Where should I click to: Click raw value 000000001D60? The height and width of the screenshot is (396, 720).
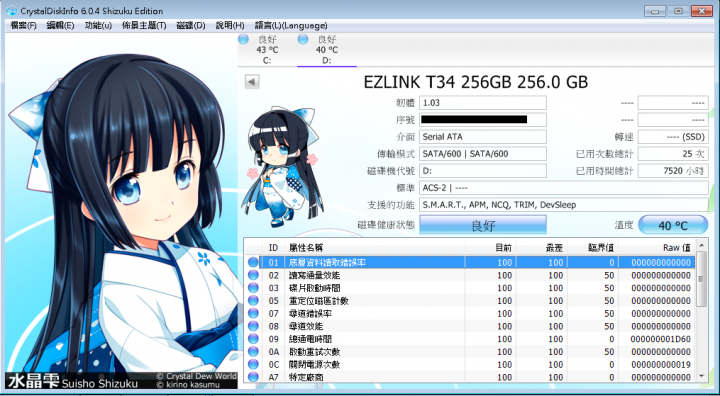pos(660,339)
